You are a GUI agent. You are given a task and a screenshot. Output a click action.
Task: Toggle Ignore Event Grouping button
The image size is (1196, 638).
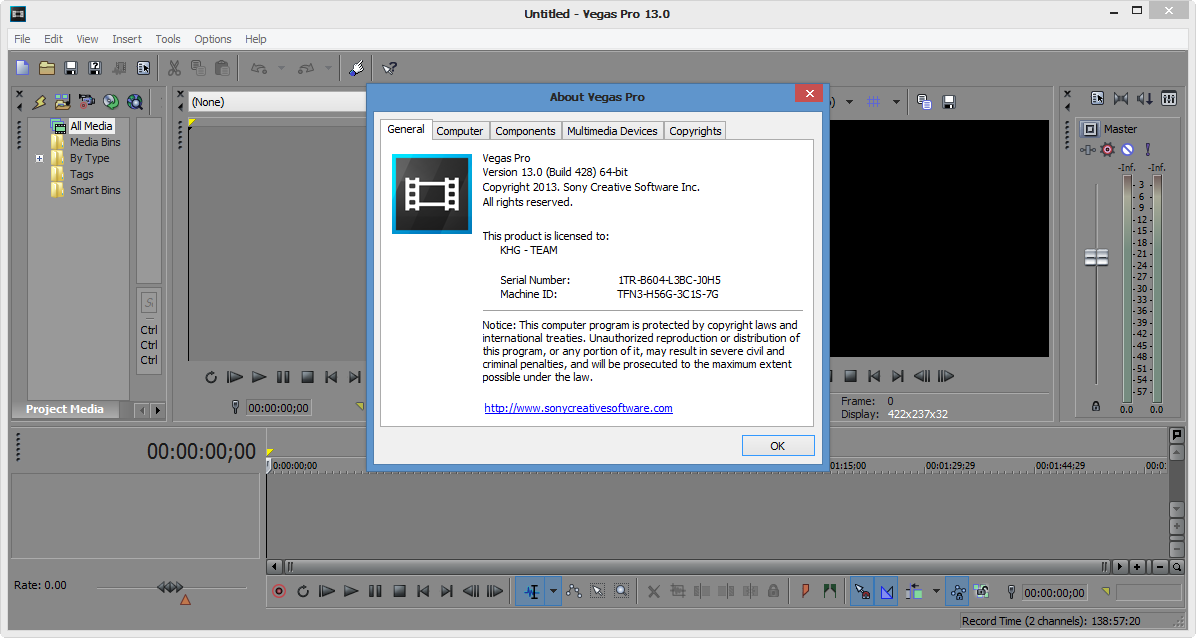click(982, 591)
